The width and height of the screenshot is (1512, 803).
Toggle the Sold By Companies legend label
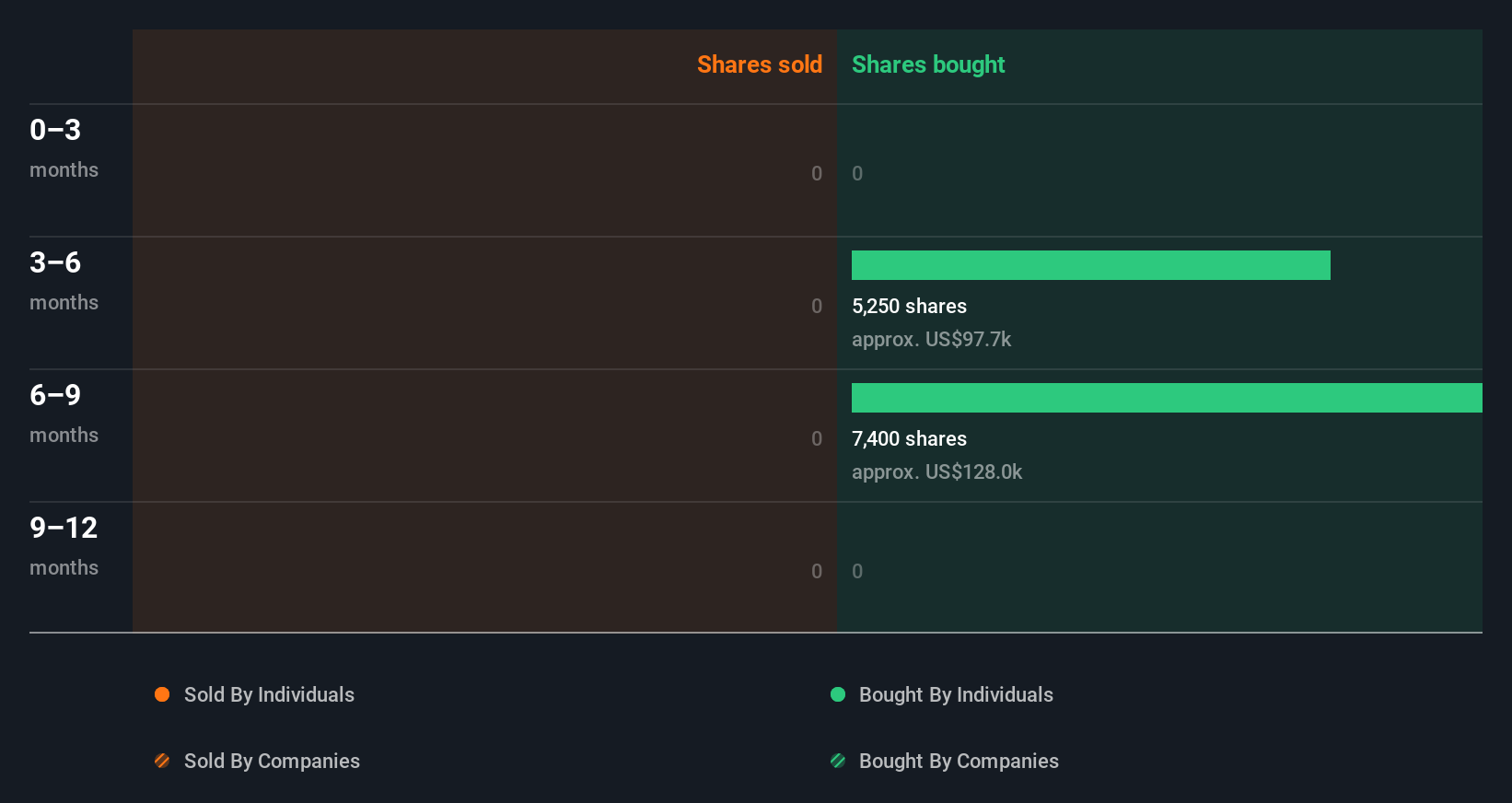click(x=272, y=761)
